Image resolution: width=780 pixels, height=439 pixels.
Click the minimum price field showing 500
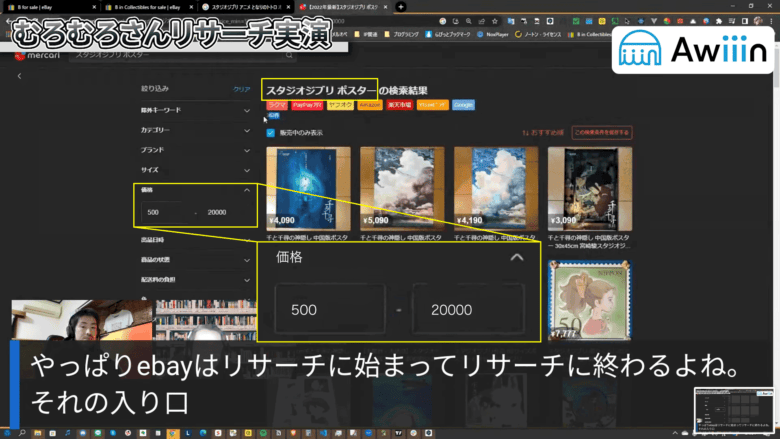point(166,212)
